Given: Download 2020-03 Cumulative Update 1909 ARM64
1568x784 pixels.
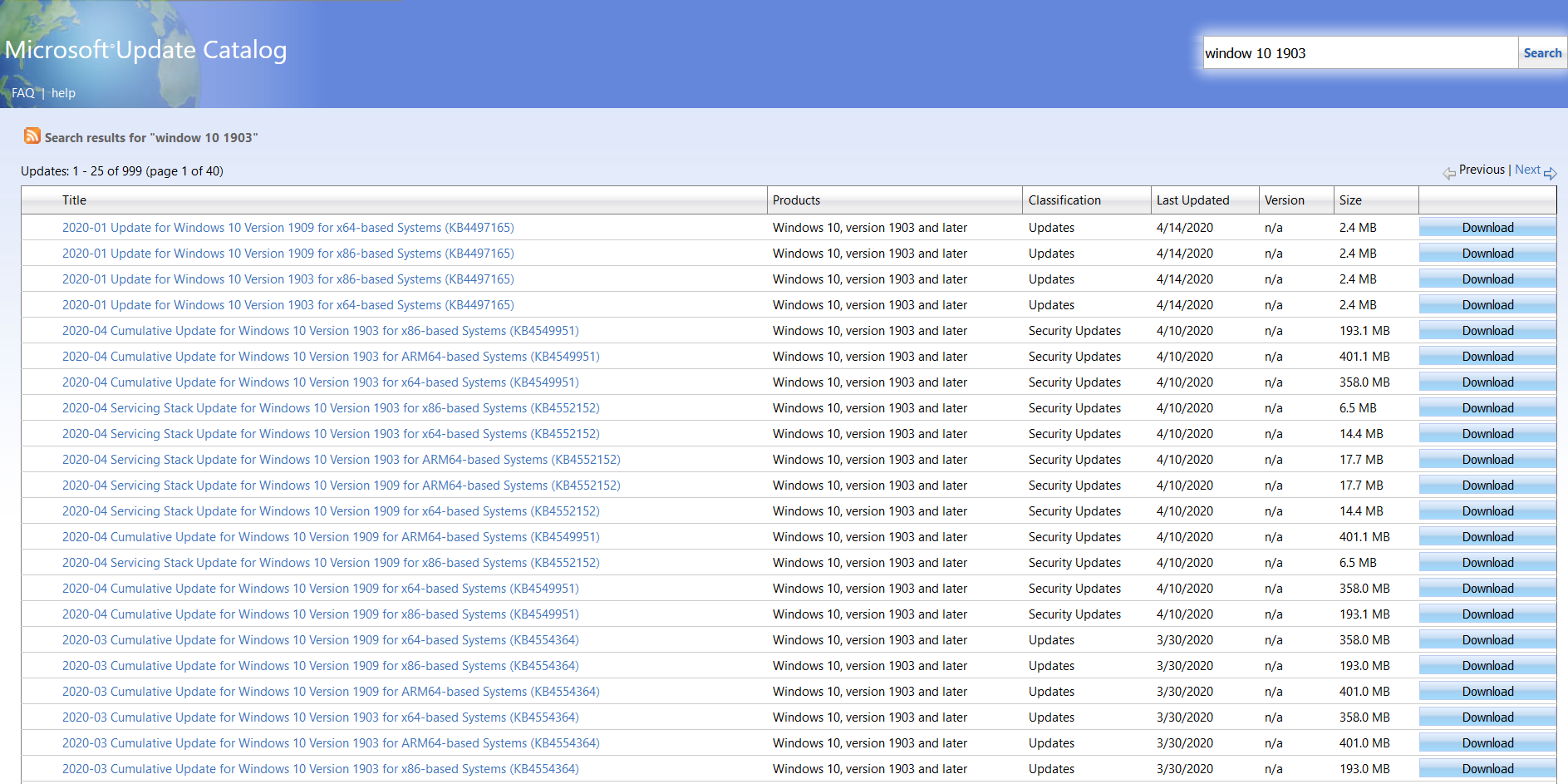Looking at the screenshot, I should click(1487, 692).
